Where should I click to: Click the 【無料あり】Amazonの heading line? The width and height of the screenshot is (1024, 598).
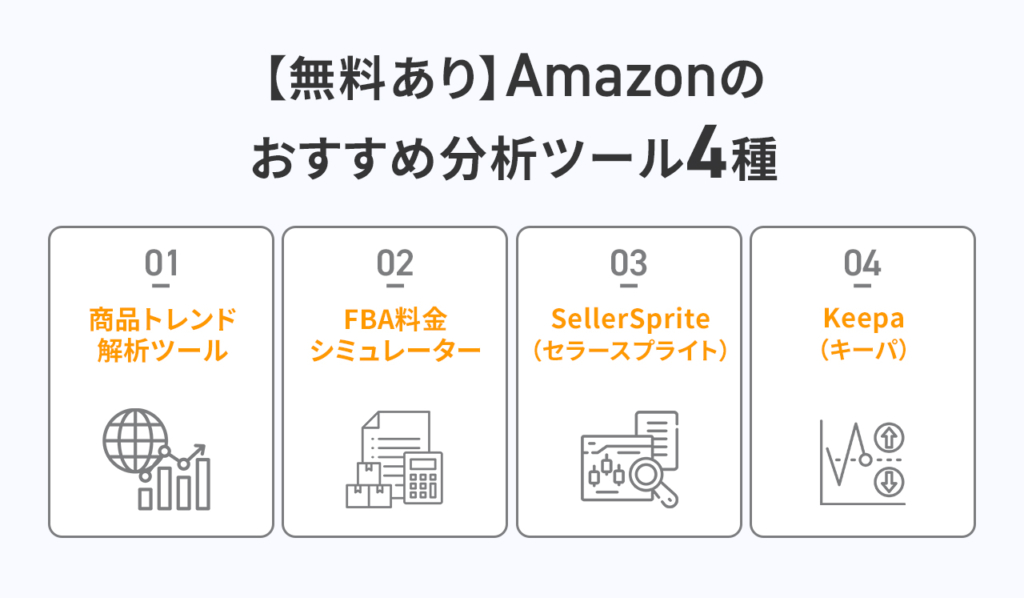[515, 78]
